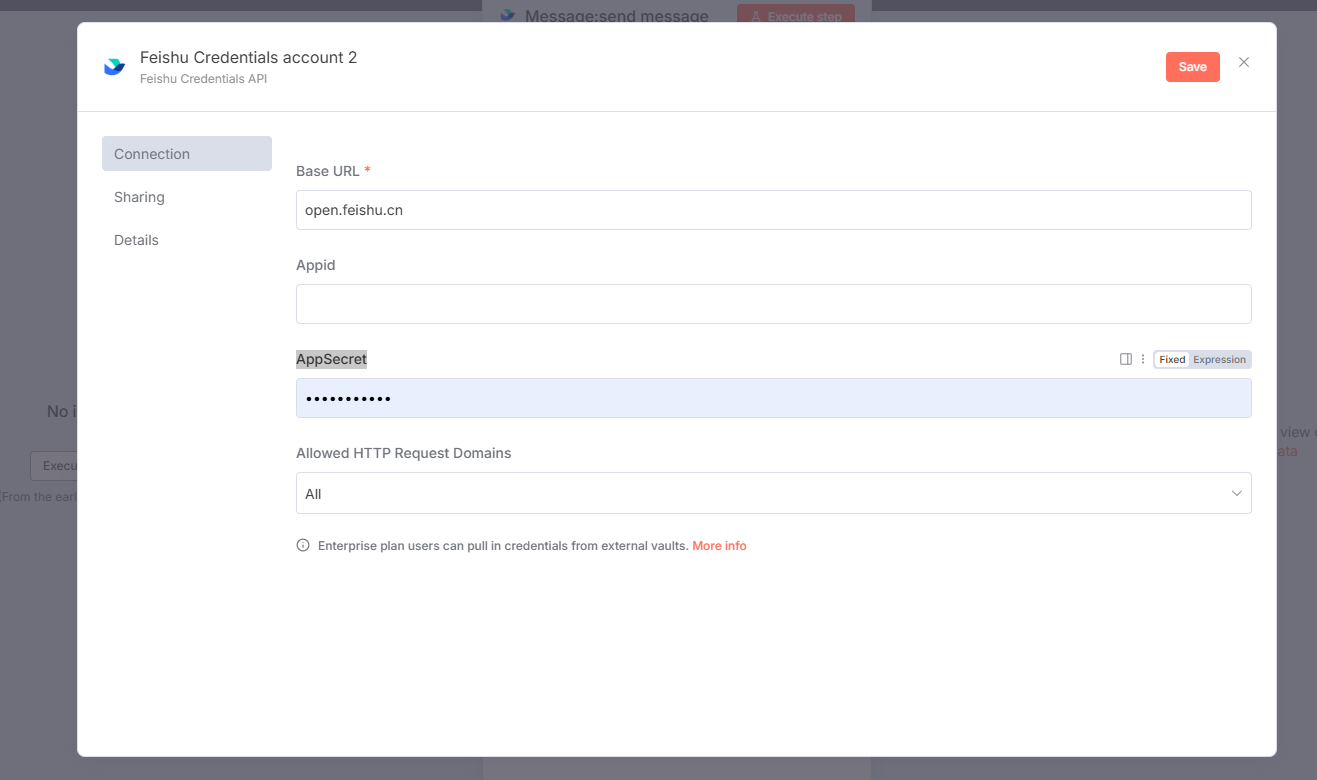Click the chevron arrow on the All dropdown
This screenshot has height=780, width=1317.
tap(1236, 493)
